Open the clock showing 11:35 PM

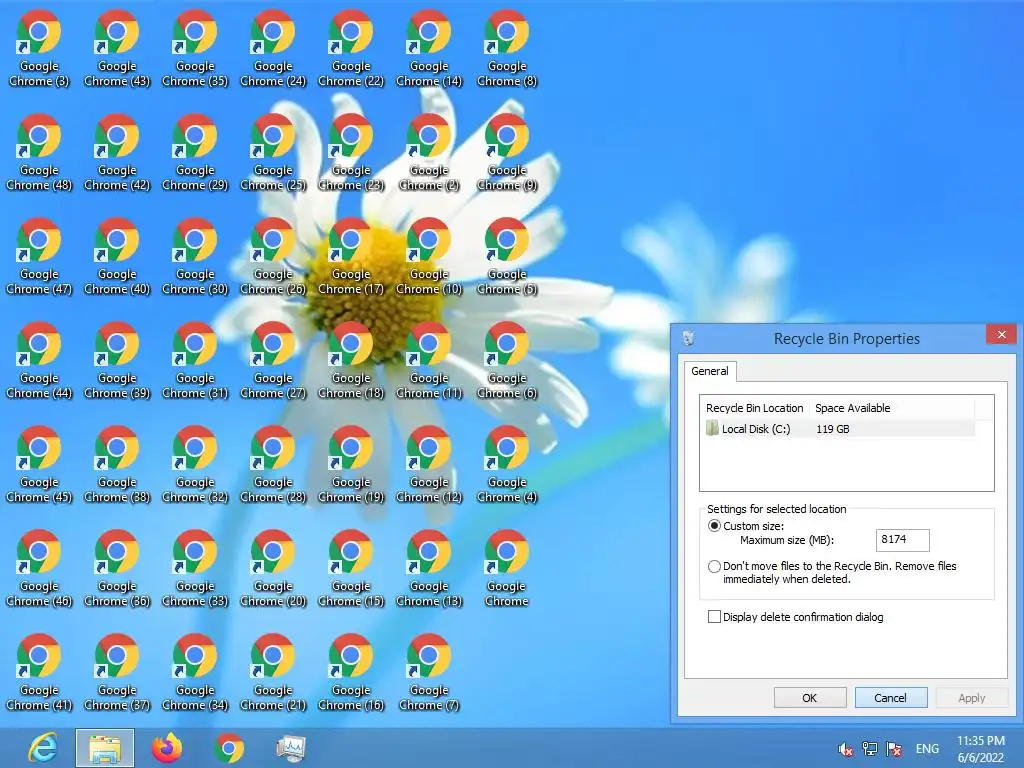981,749
